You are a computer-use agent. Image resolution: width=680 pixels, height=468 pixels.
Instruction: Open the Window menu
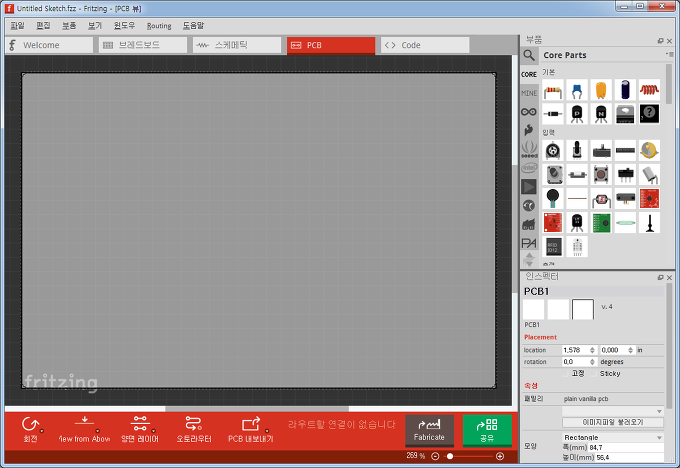(x=124, y=26)
